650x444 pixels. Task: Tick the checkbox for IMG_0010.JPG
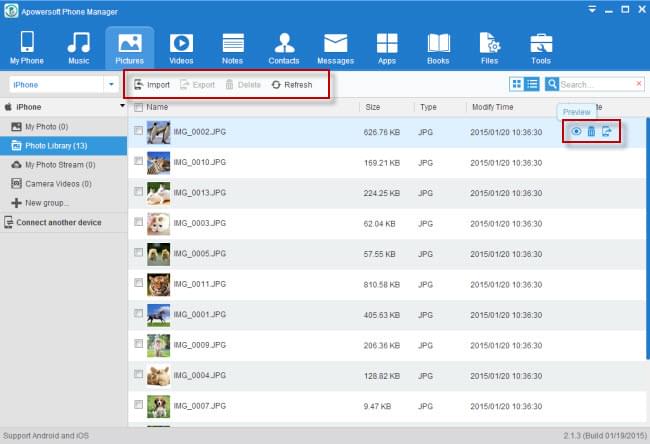pos(138,162)
